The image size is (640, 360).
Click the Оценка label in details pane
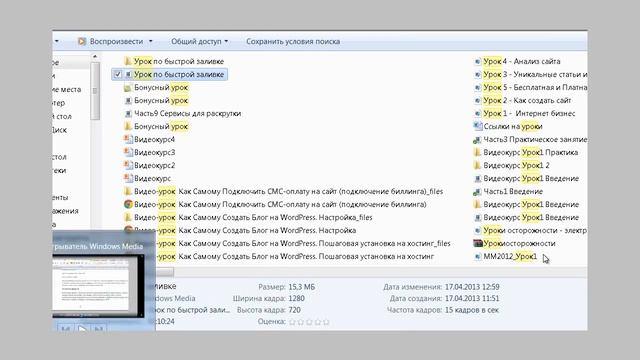point(271,322)
